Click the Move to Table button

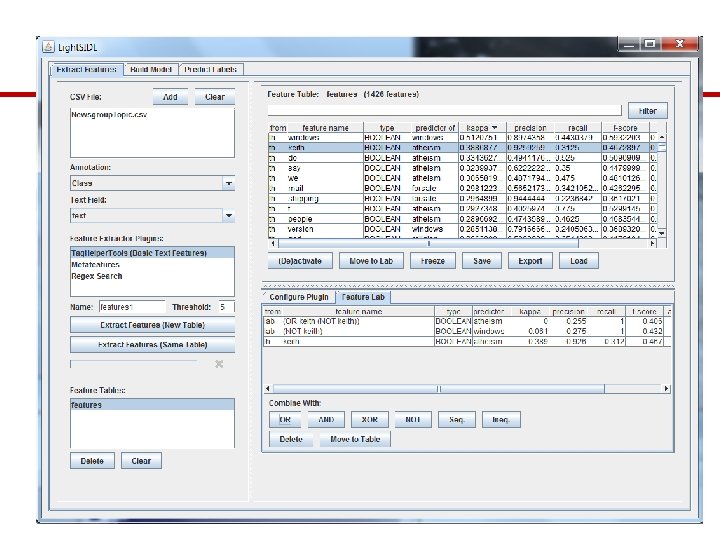355,439
